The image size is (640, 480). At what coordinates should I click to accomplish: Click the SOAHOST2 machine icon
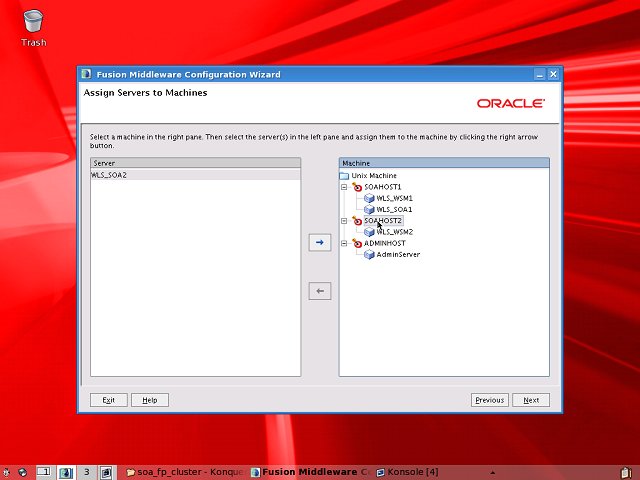click(357, 221)
